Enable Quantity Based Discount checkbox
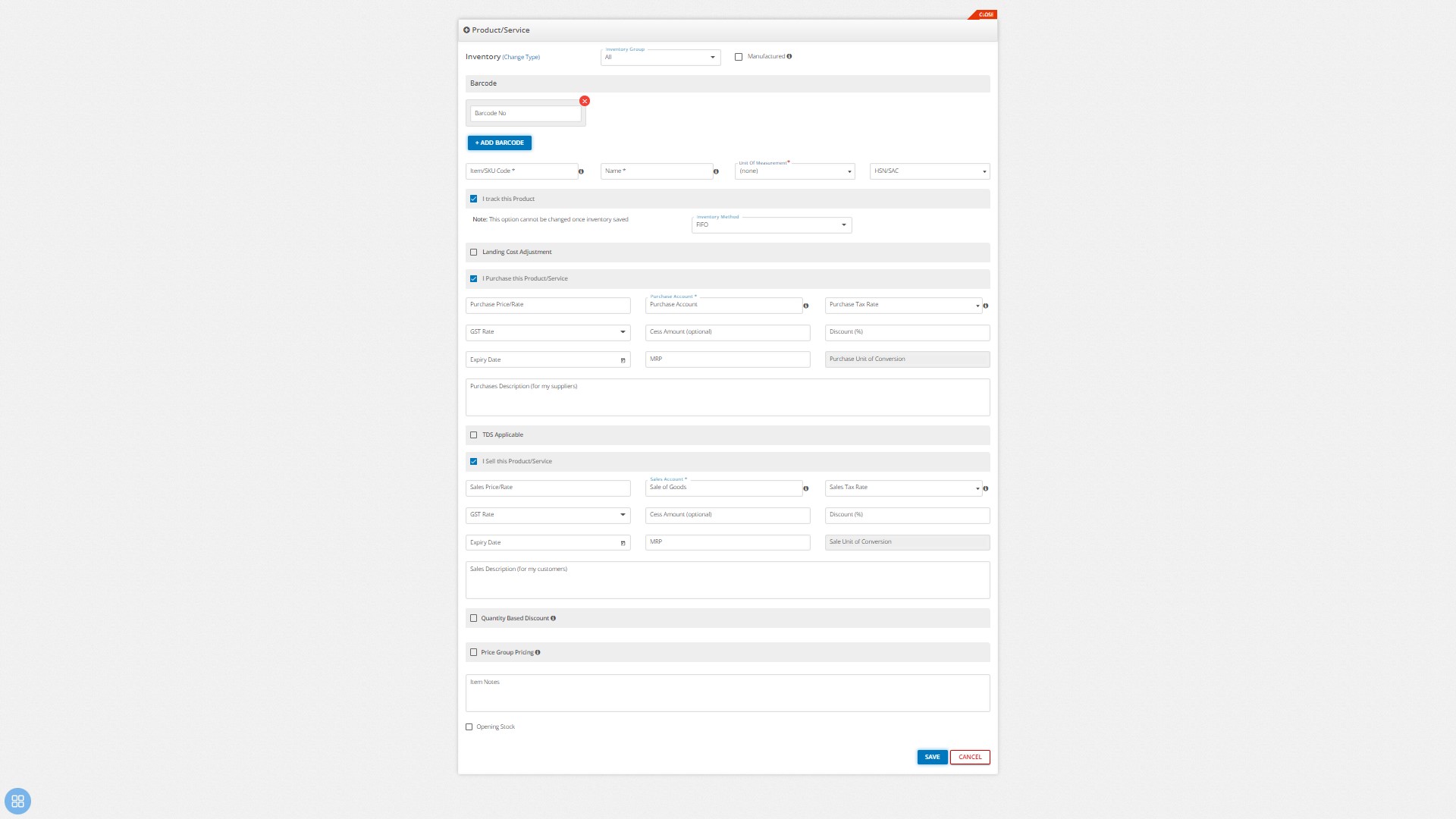This screenshot has width=1456, height=819. [x=474, y=619]
